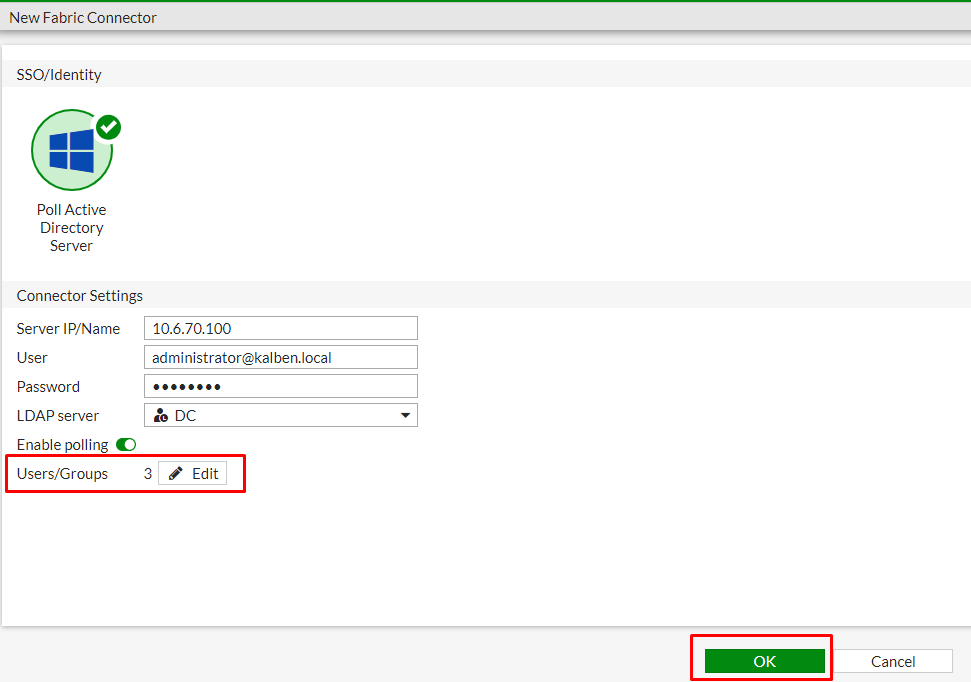Click the SSO/Identity section header

click(59, 75)
